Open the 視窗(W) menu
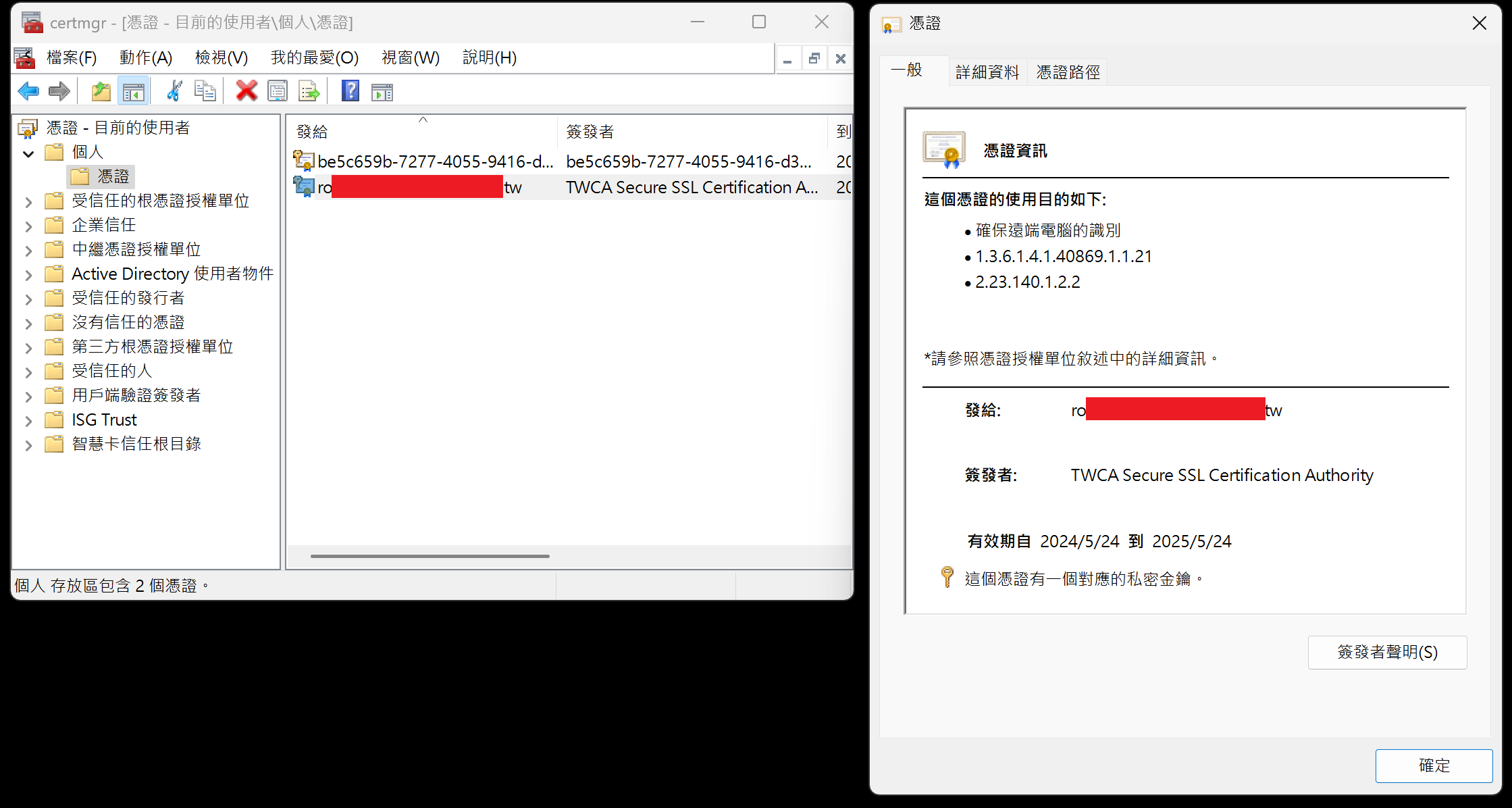Image resolution: width=1512 pixels, height=808 pixels. coord(411,58)
